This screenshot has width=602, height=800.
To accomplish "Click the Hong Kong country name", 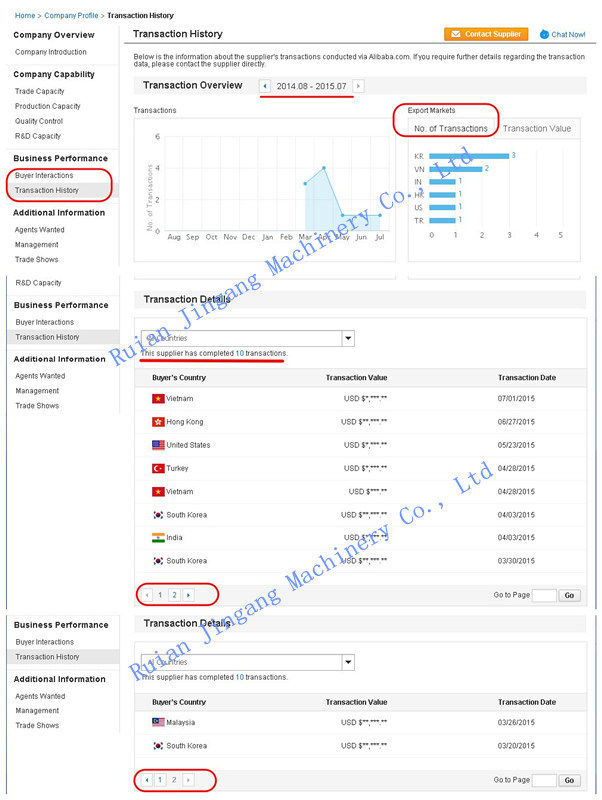I will point(185,422).
